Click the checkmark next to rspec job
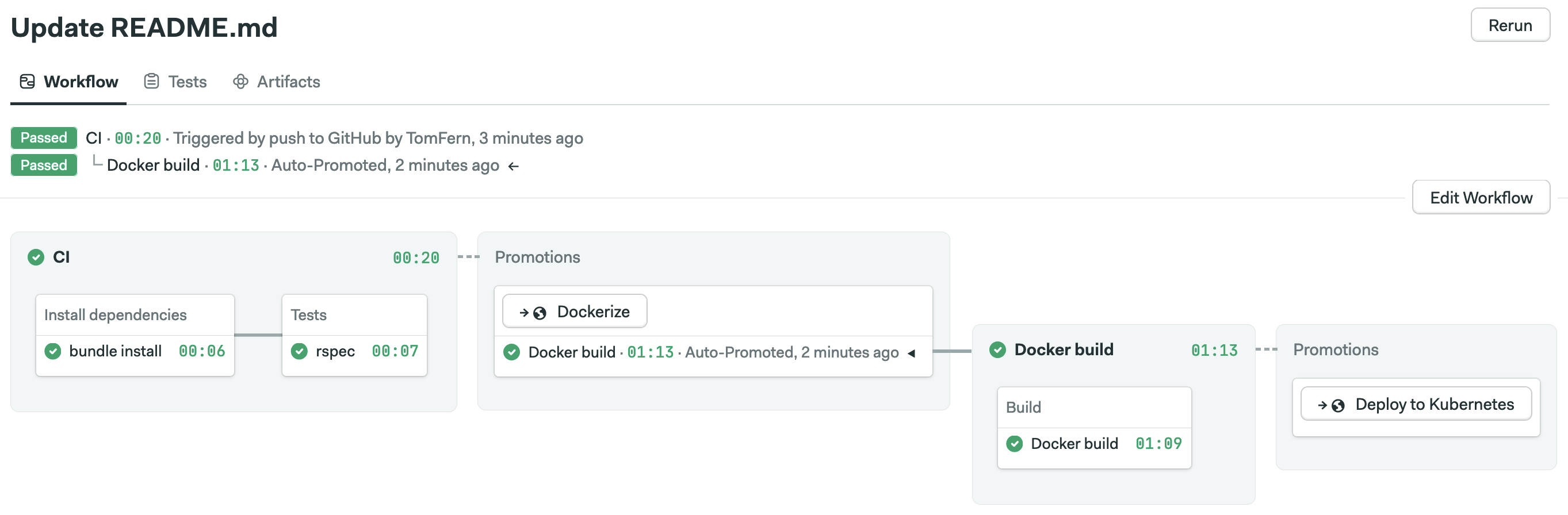1568x515 pixels. (x=299, y=351)
